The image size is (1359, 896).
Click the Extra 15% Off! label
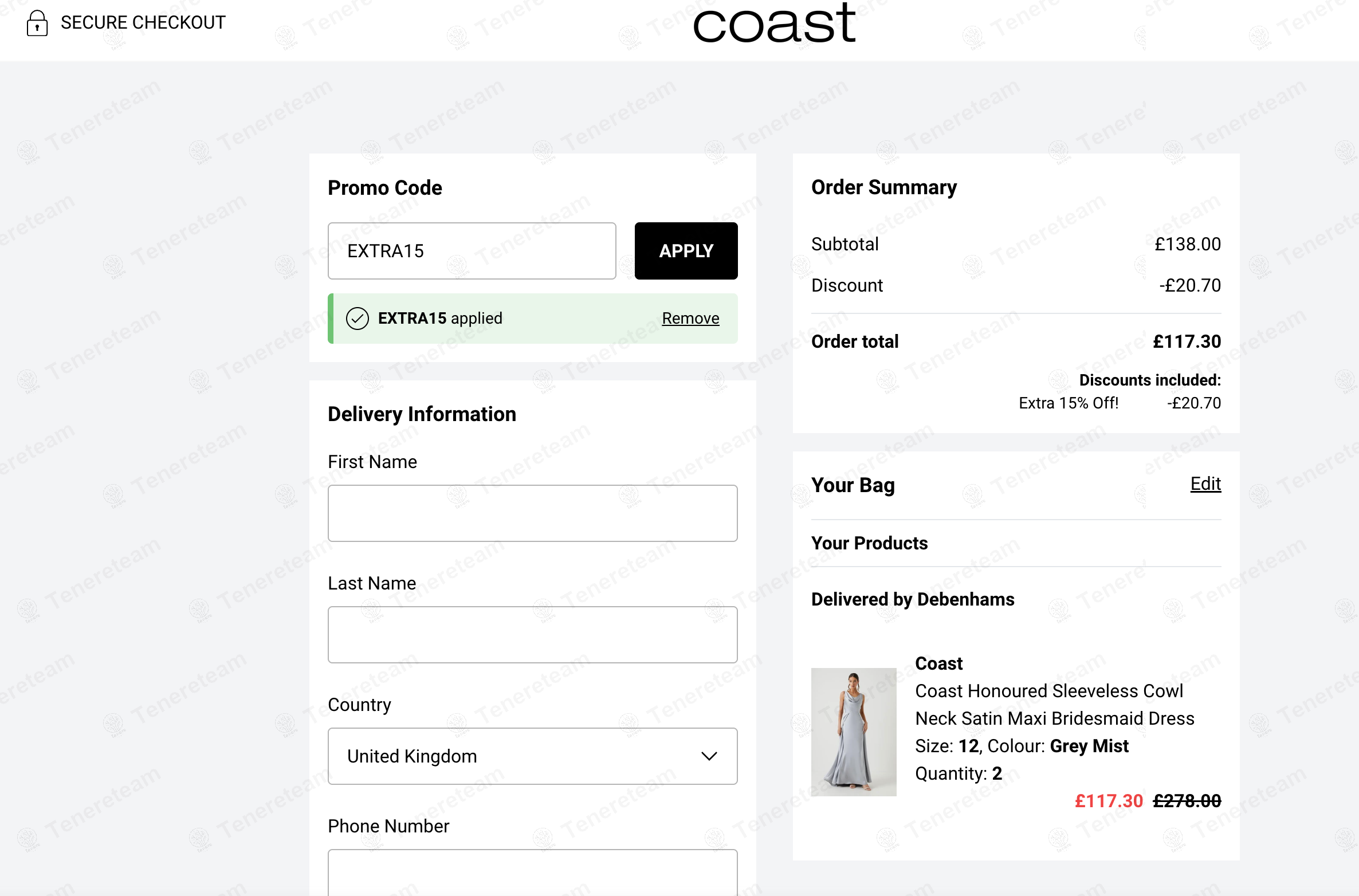[x=1069, y=403]
